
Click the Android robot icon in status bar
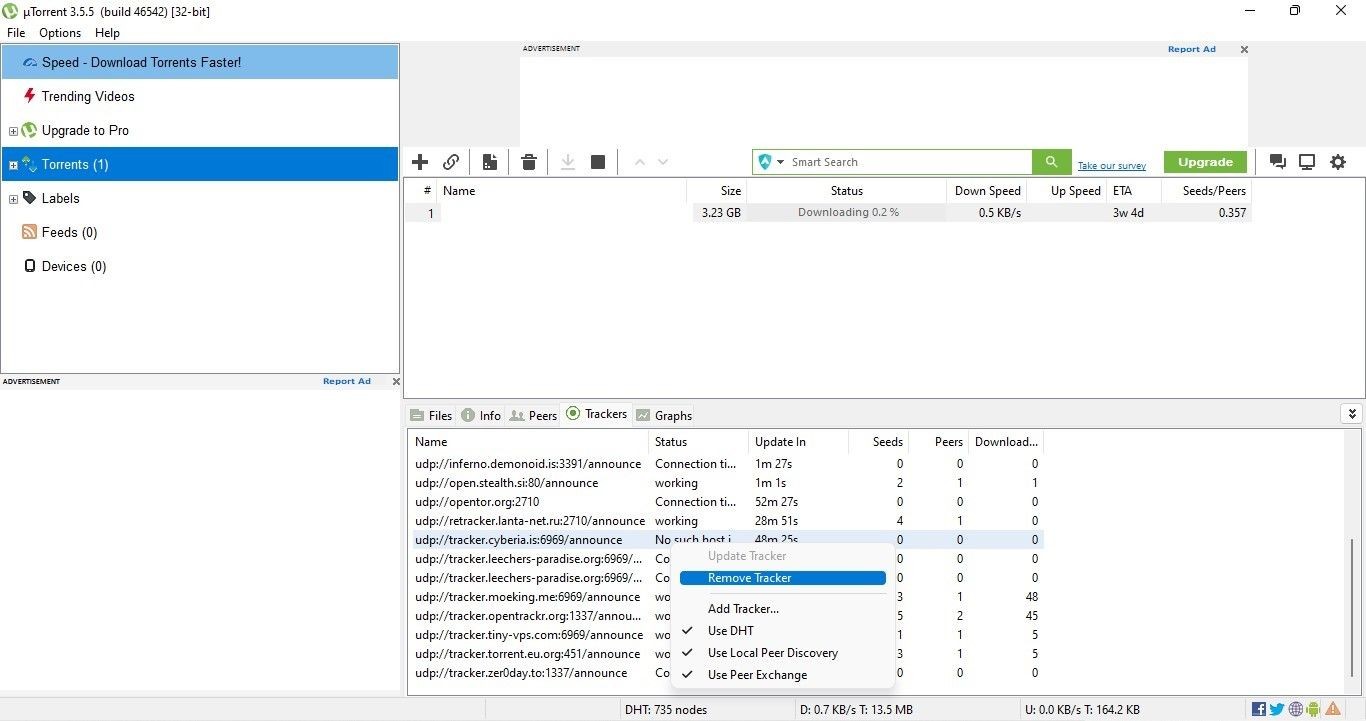tap(1313, 710)
